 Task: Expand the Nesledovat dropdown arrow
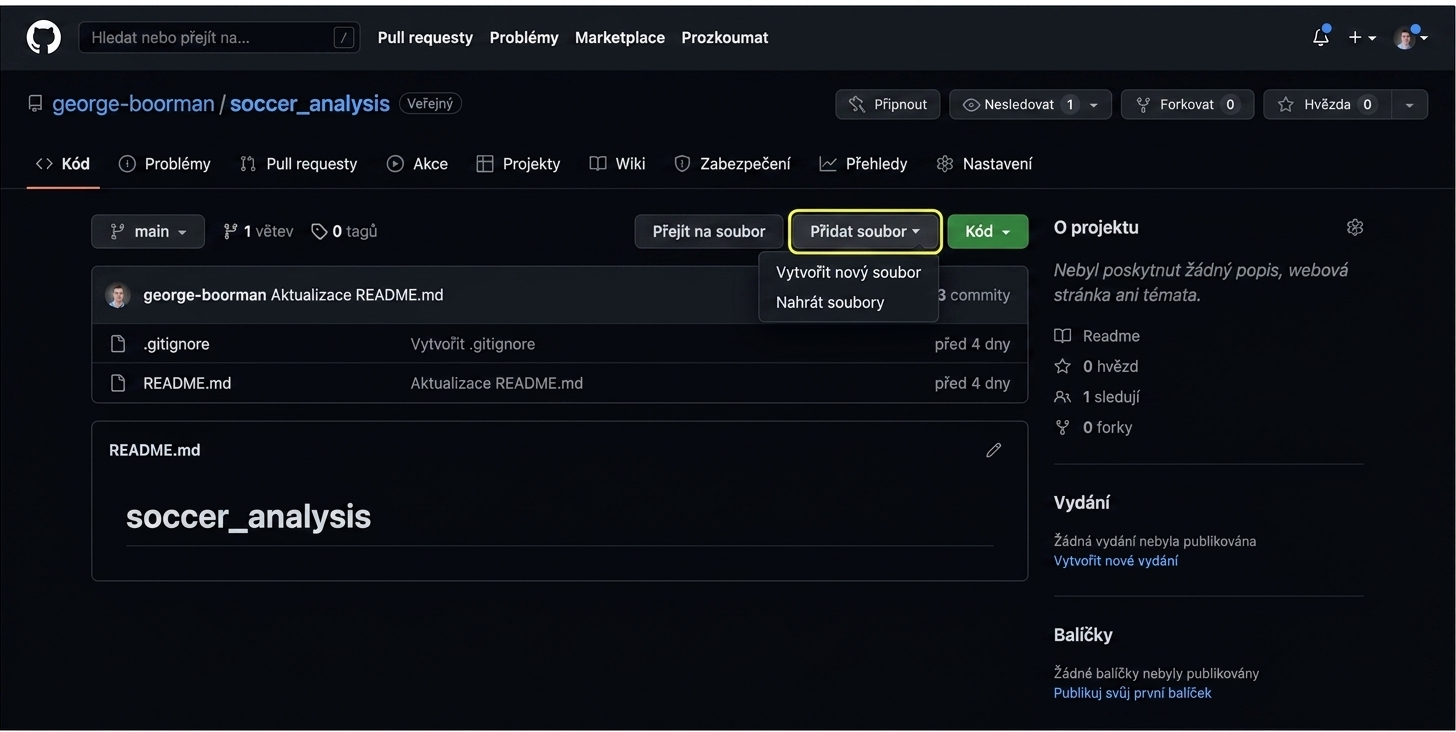click(x=1094, y=104)
